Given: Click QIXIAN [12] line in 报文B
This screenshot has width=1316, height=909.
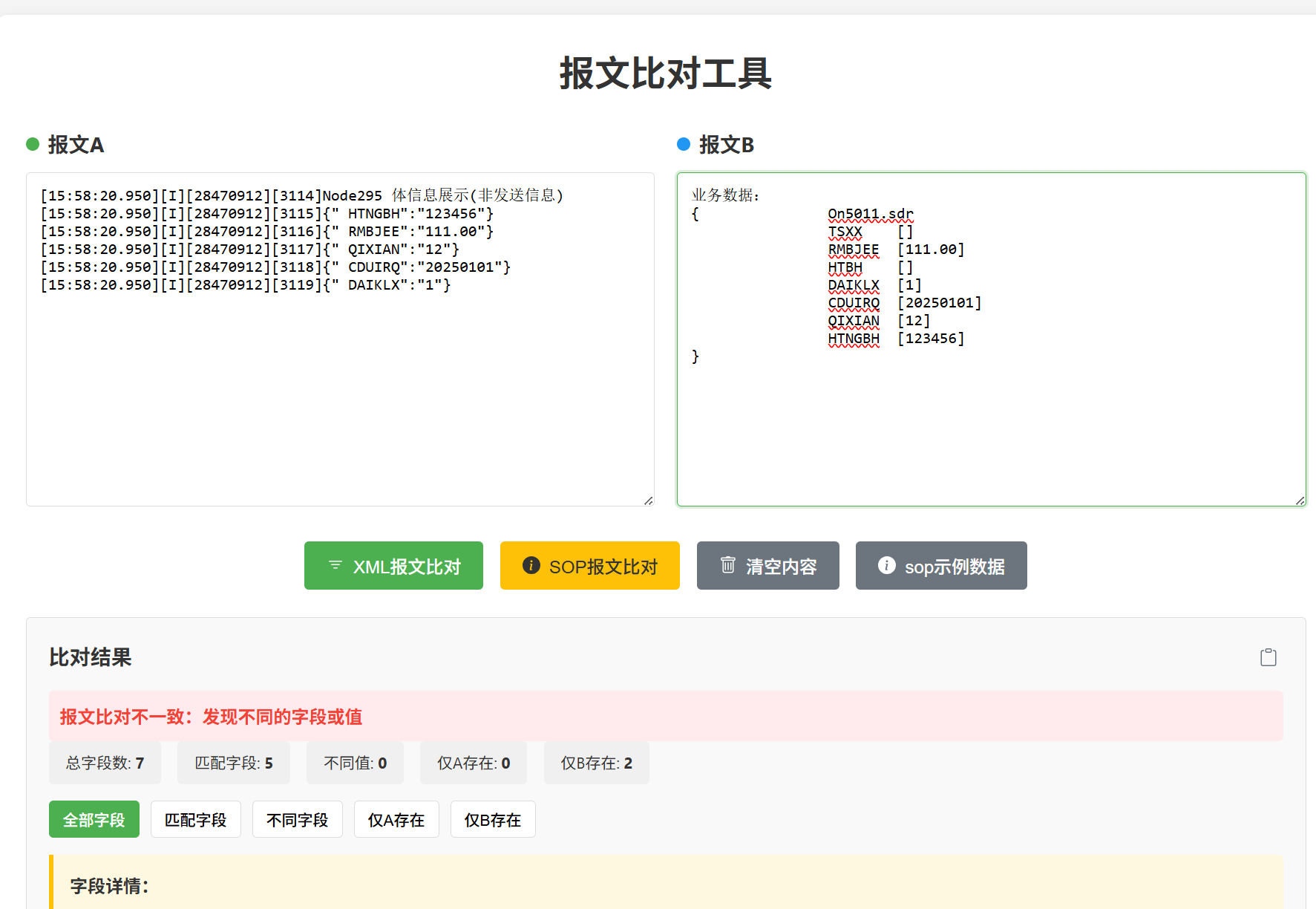Looking at the screenshot, I should pyautogui.click(x=880, y=321).
